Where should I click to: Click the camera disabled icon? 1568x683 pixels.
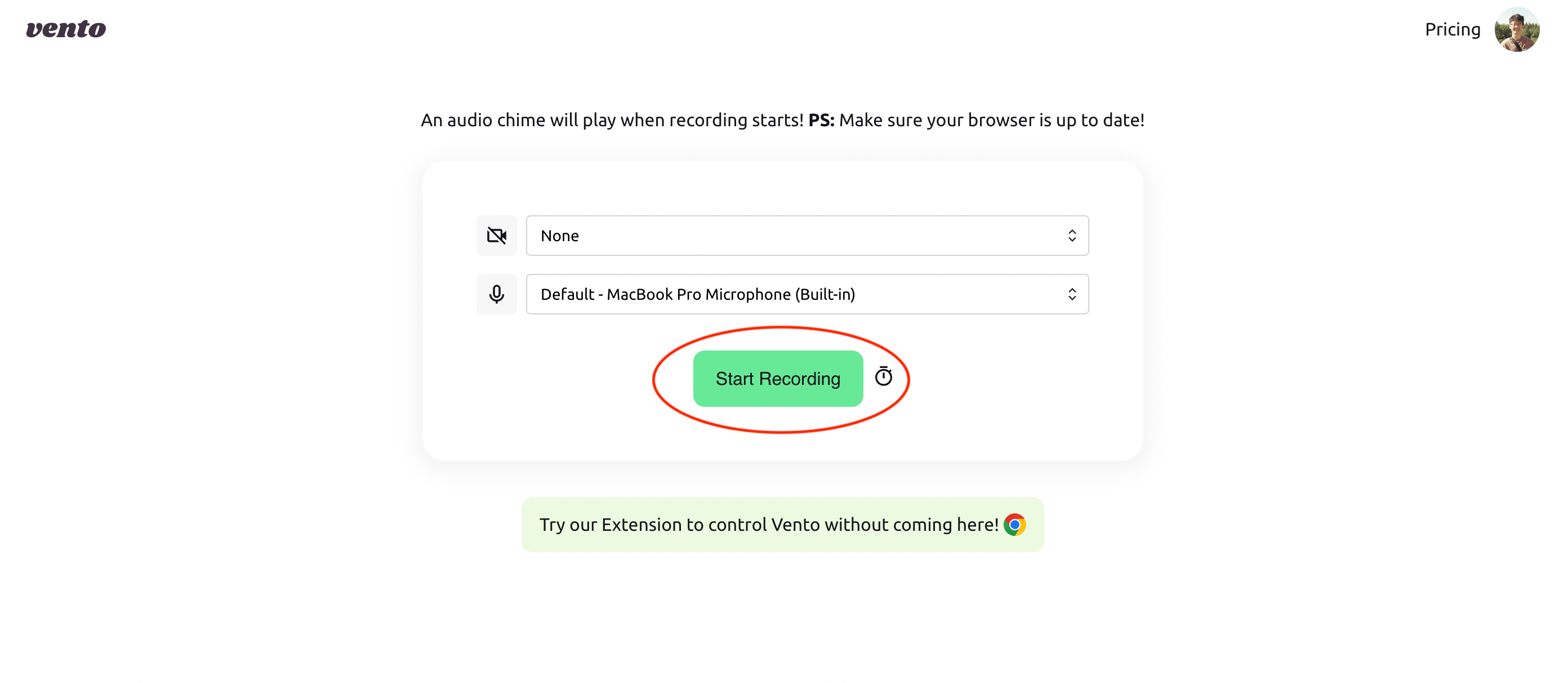tap(497, 235)
